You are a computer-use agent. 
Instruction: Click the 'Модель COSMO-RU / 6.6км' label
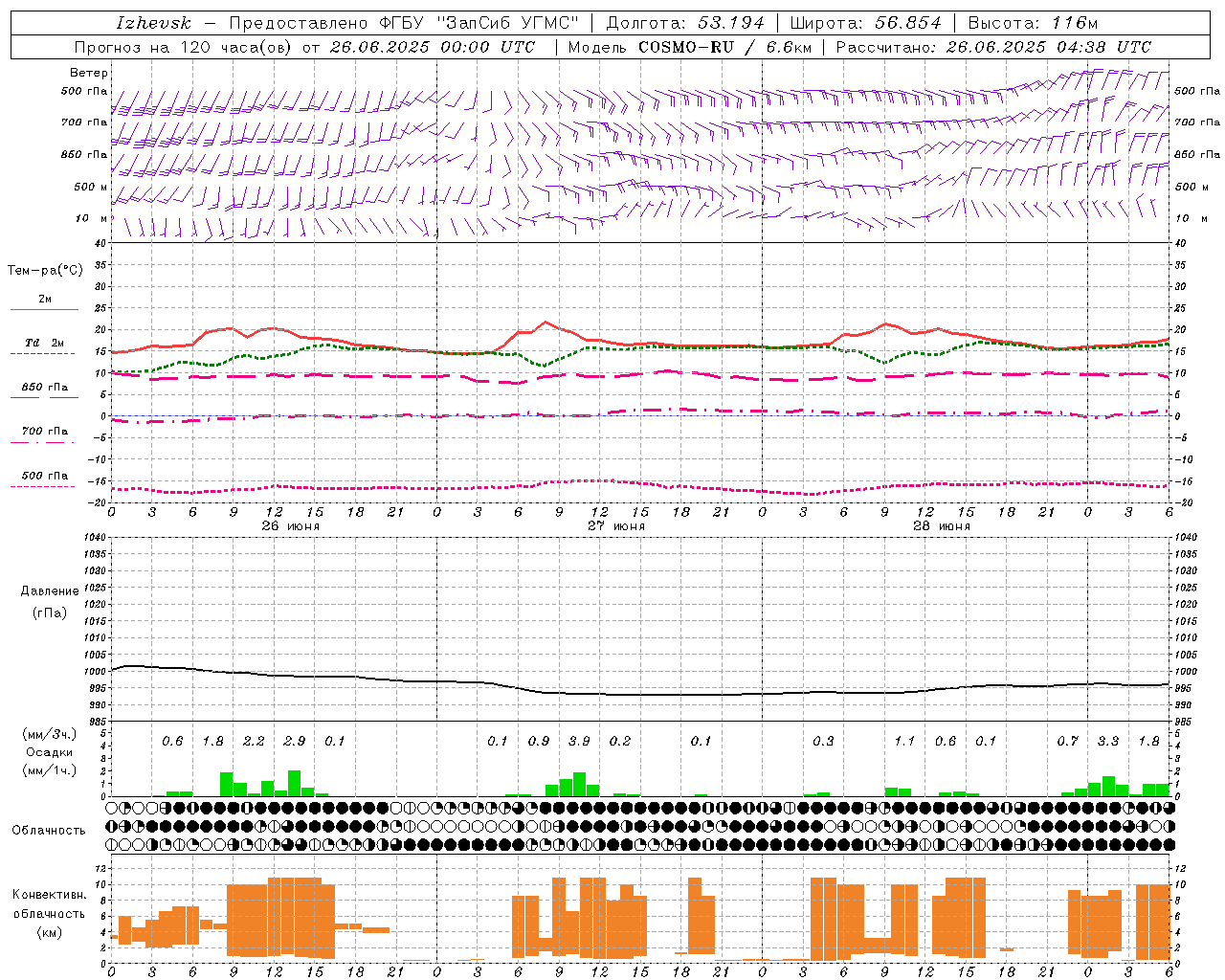point(690,47)
